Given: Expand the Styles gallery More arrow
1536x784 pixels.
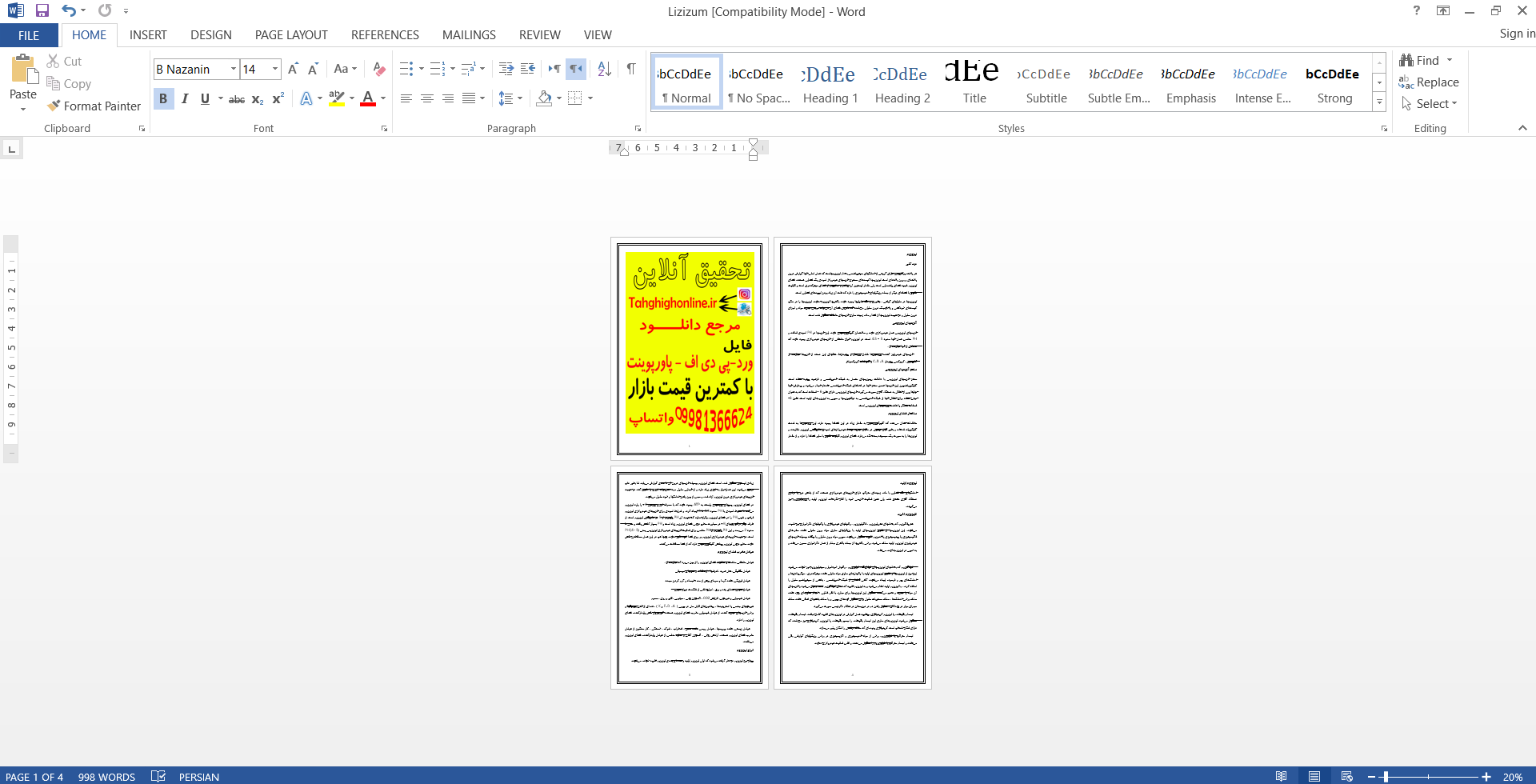Looking at the screenshot, I should pyautogui.click(x=1380, y=102).
